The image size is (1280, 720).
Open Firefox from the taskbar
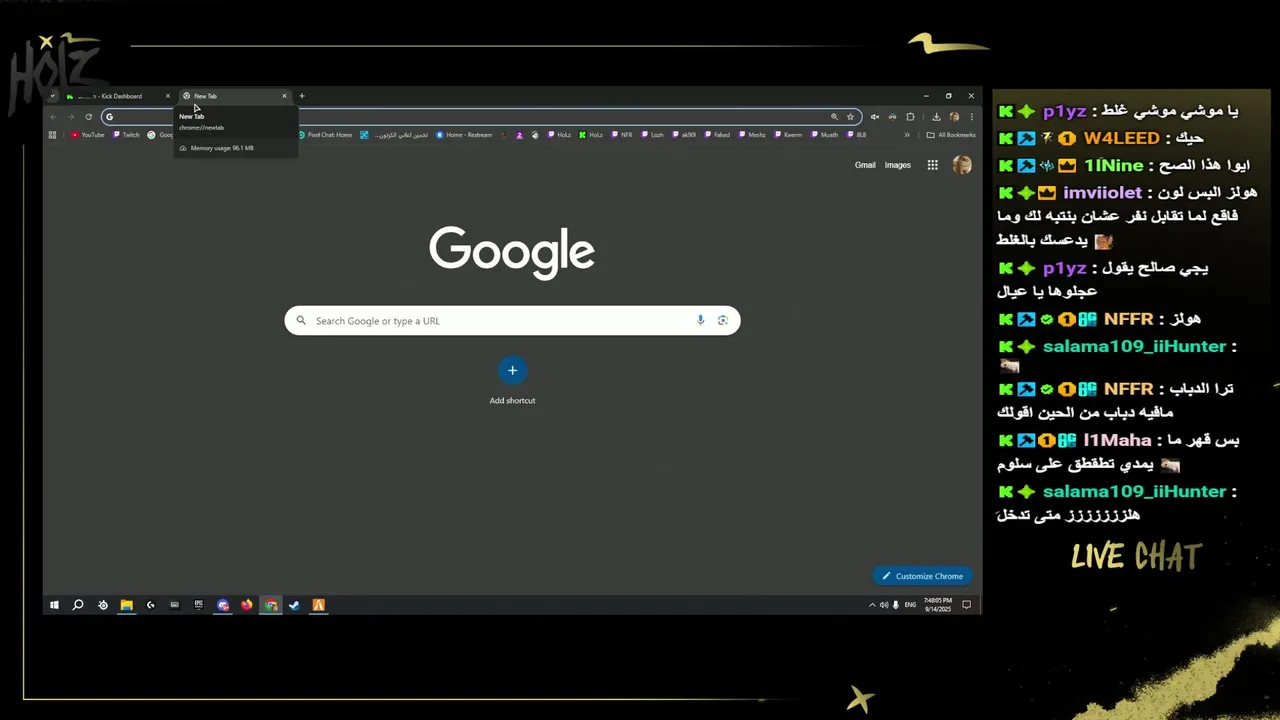246,605
